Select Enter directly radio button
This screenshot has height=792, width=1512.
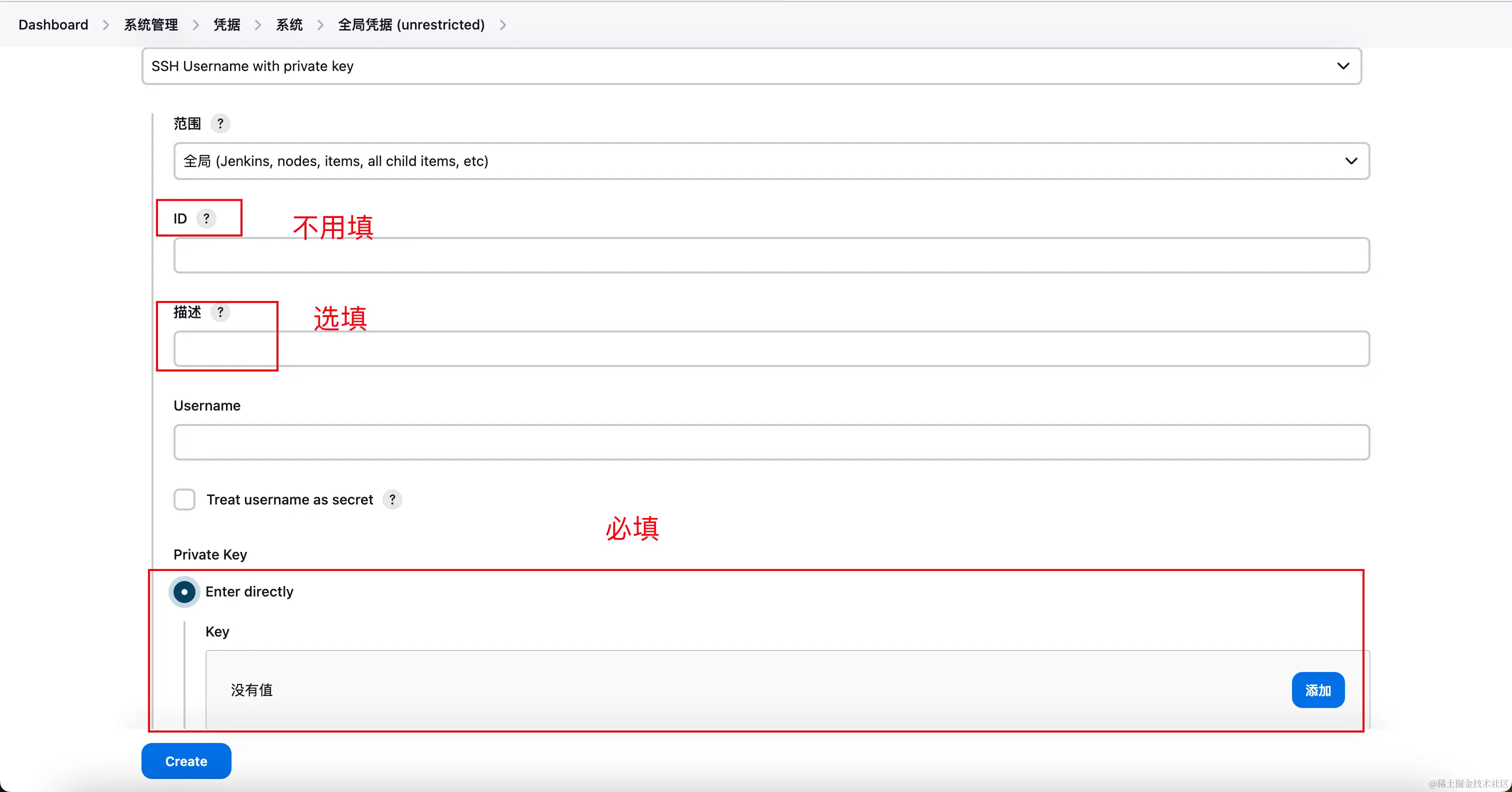point(184,592)
